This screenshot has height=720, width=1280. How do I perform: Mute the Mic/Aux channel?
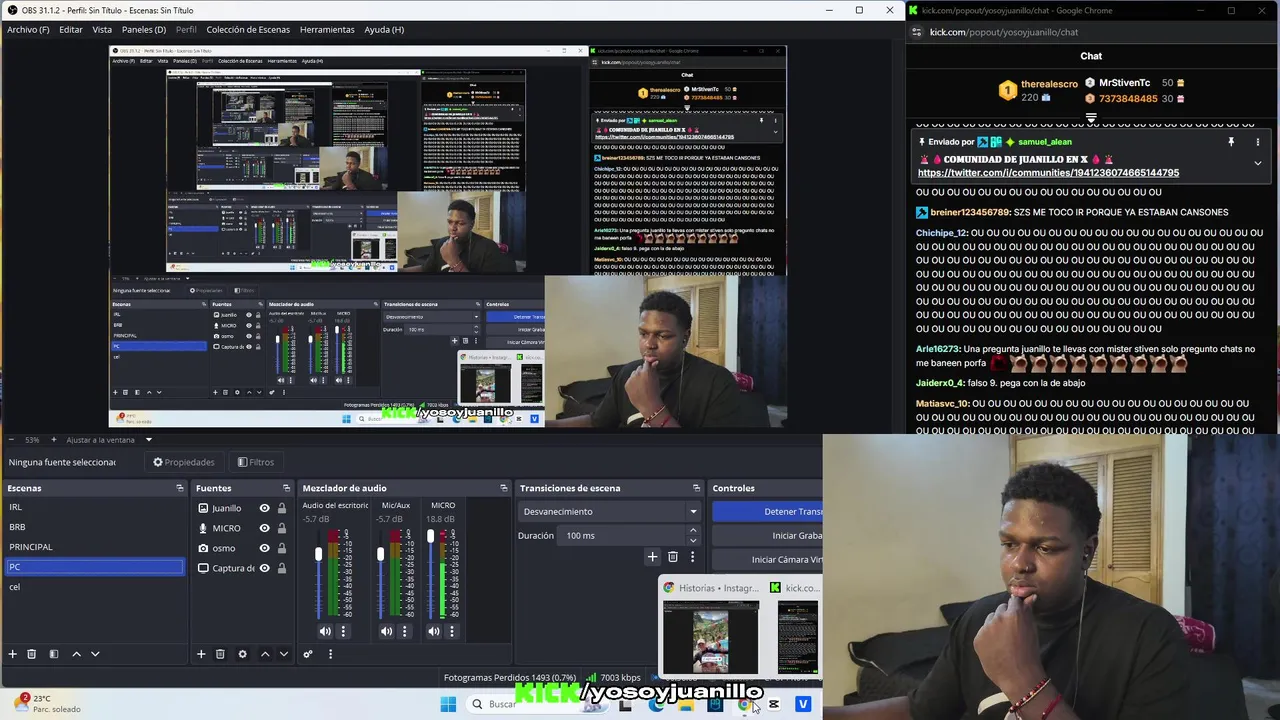coord(387,631)
